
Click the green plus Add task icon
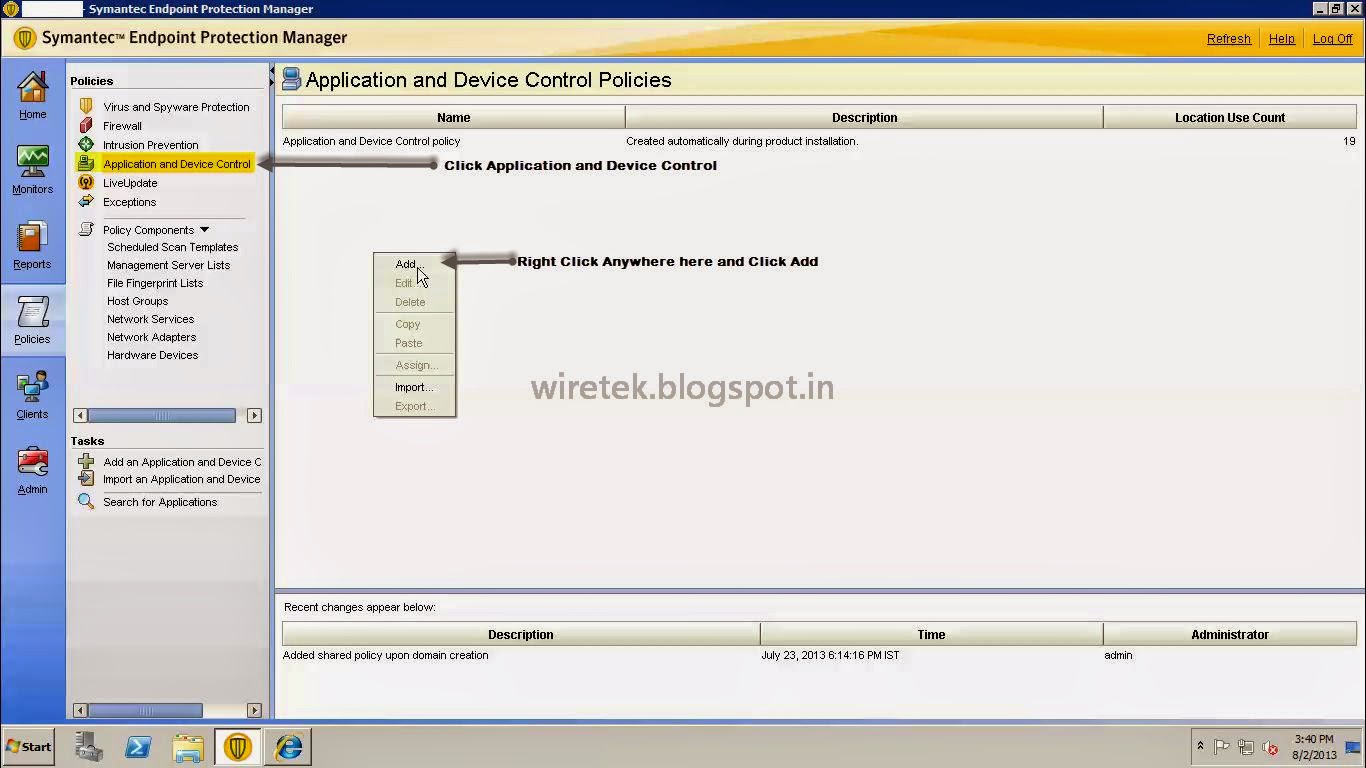[86, 461]
